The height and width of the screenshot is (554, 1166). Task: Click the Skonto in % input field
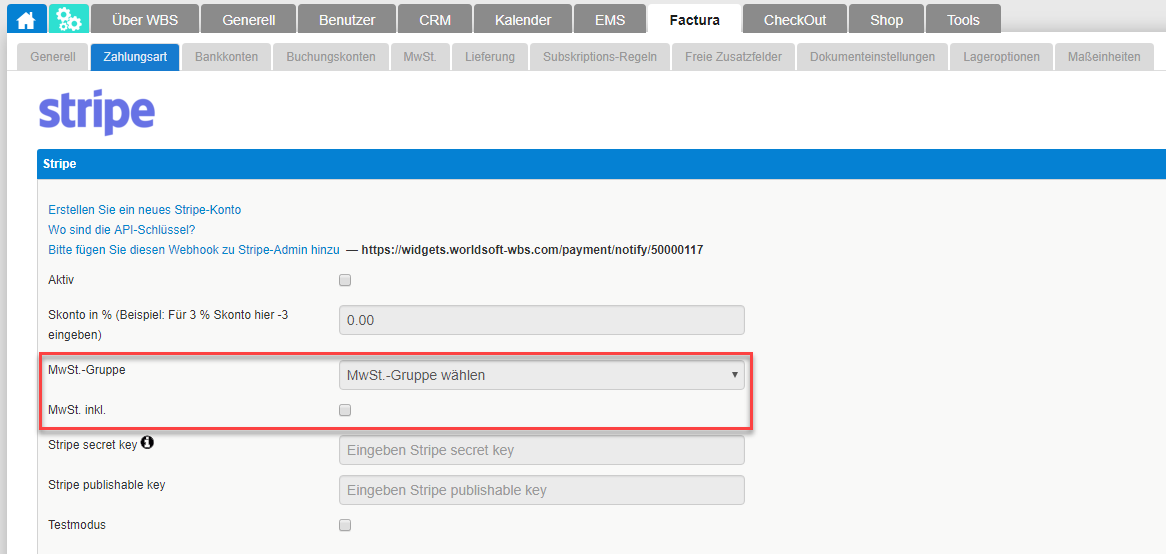[542, 320]
